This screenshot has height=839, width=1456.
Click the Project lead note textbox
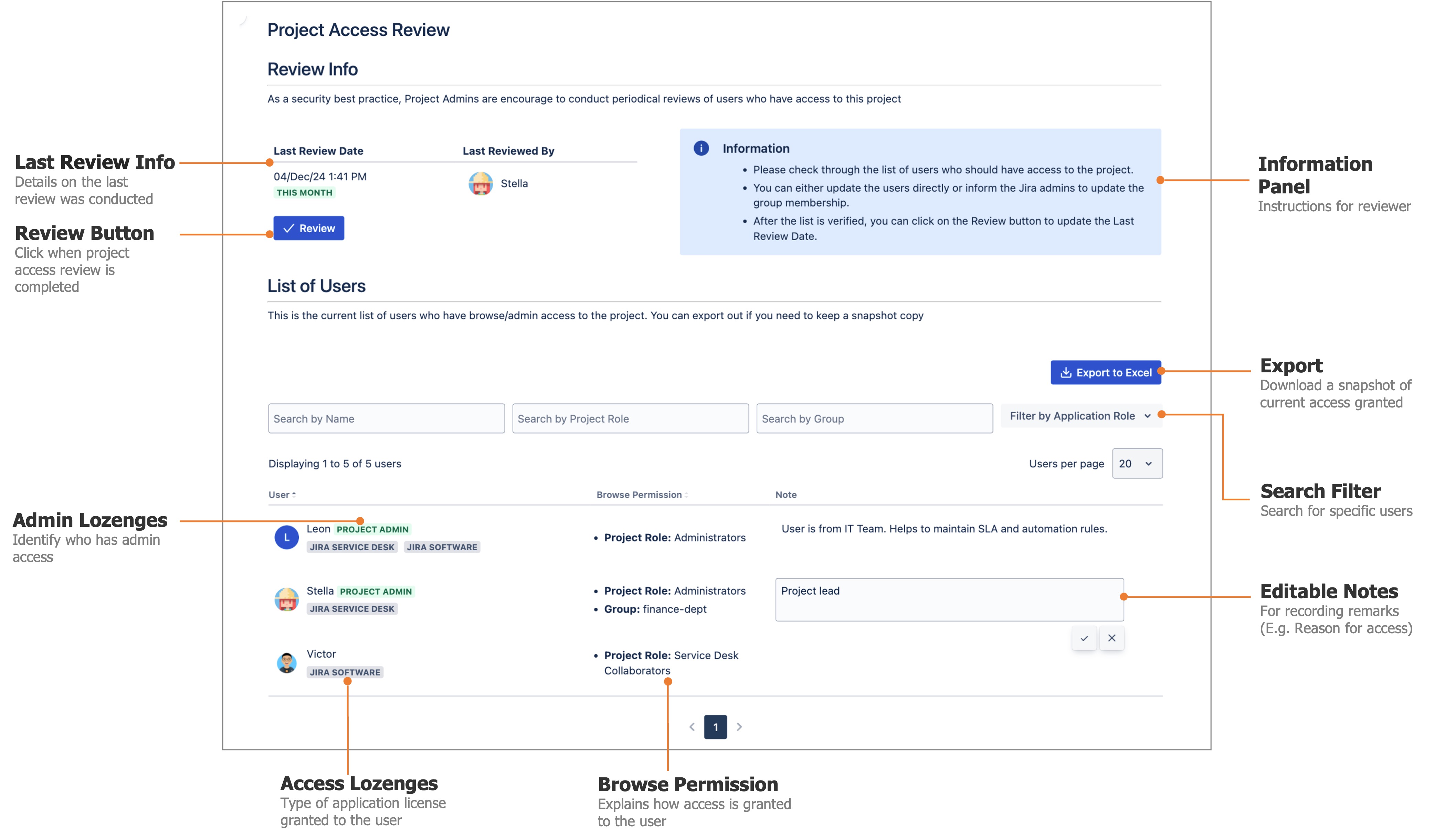[949, 599]
